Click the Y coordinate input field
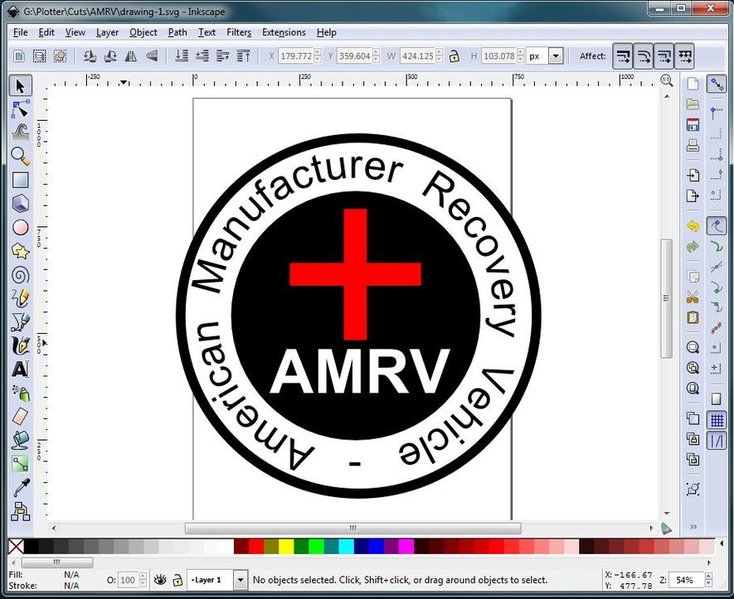734x599 pixels. 354,56
